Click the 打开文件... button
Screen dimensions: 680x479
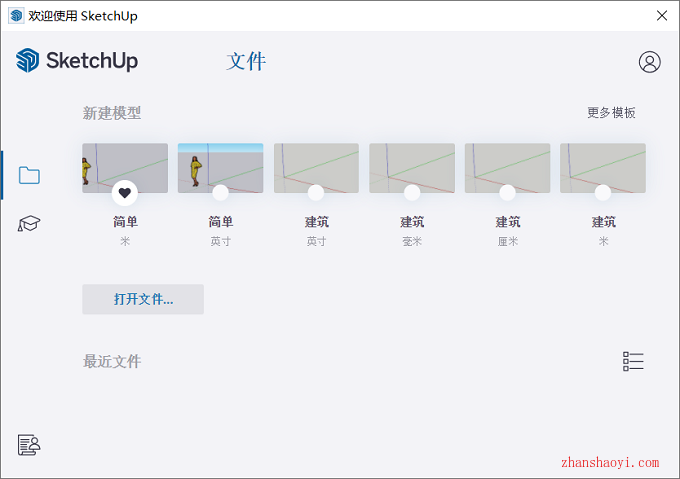143,299
